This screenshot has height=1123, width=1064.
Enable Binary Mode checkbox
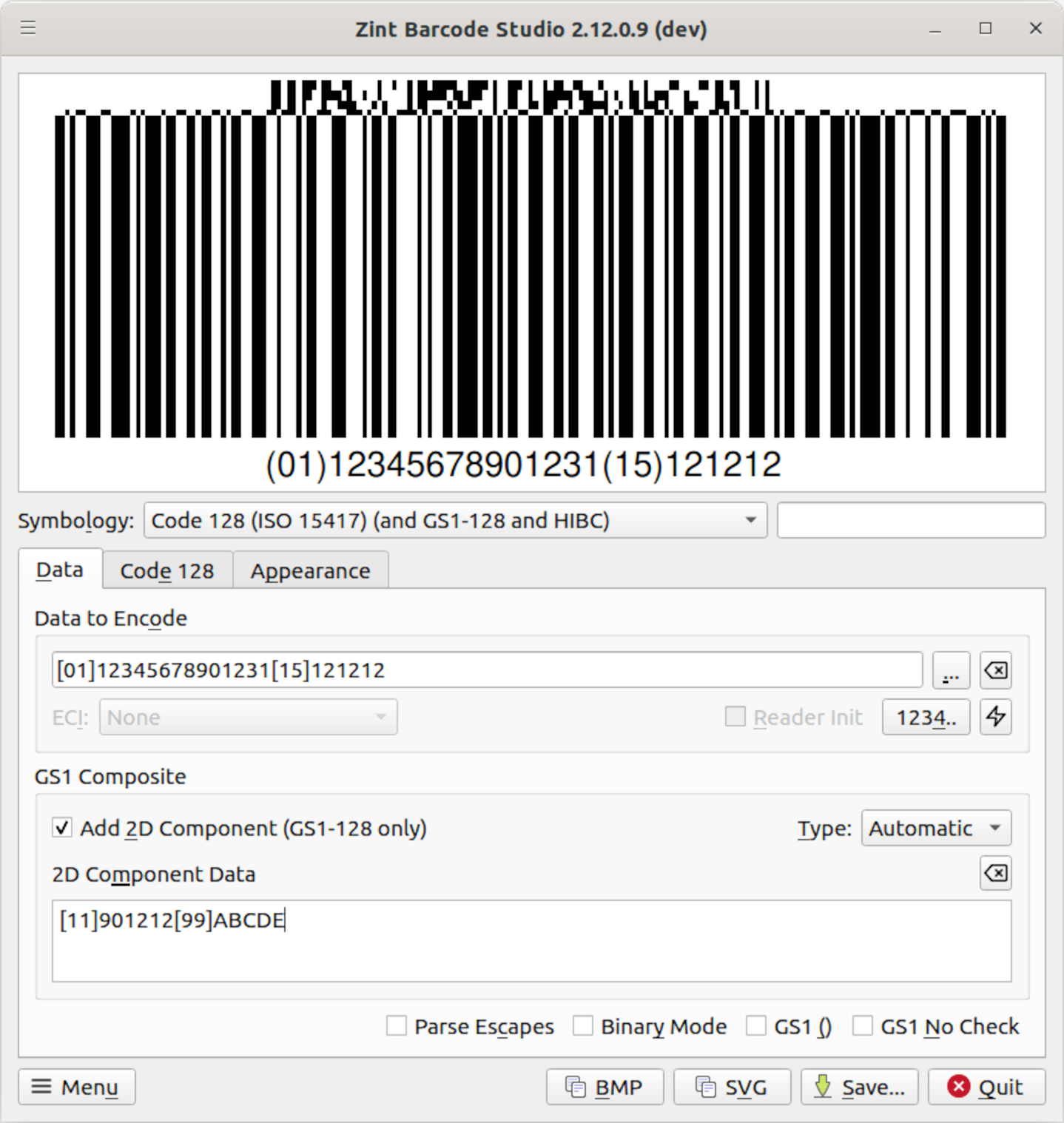coord(583,1026)
